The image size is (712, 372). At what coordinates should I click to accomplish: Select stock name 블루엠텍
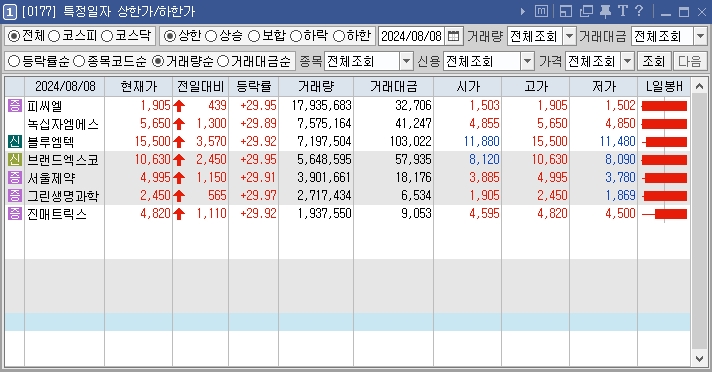click(x=50, y=142)
